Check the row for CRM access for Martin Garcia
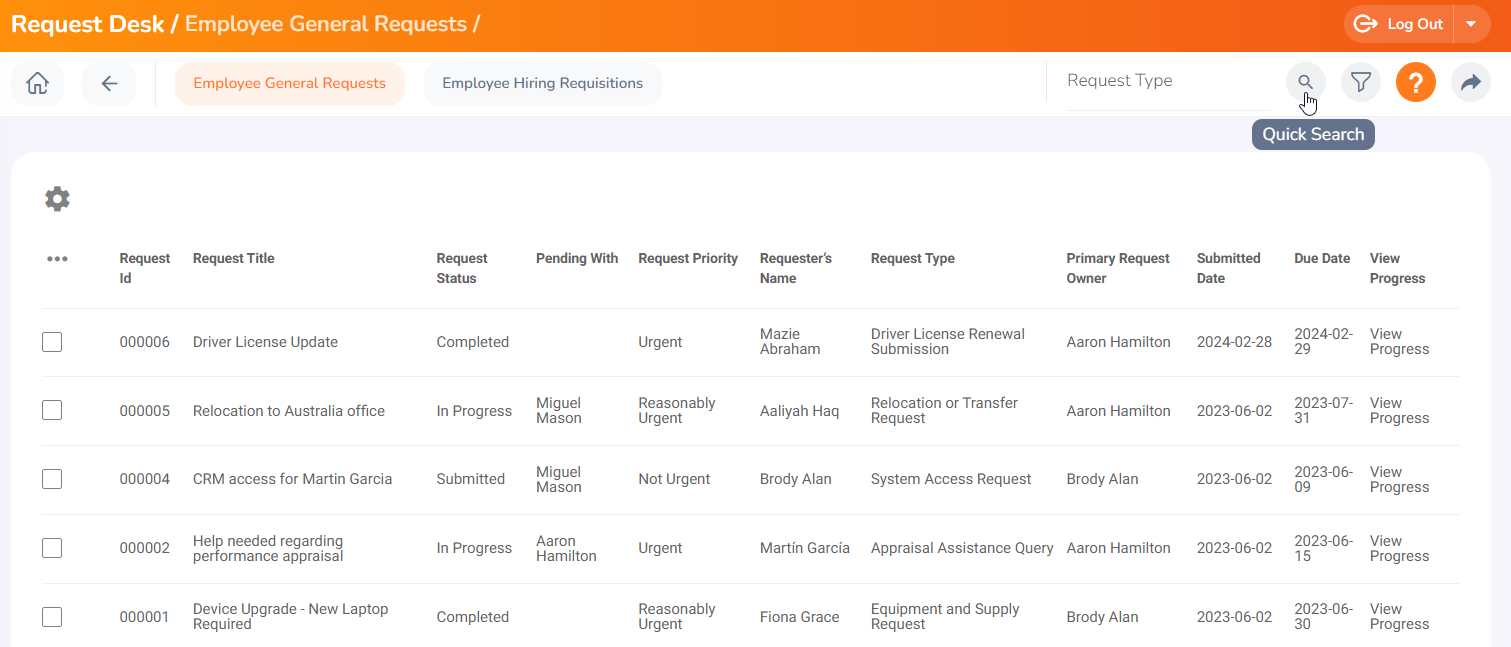Viewport: 1511px width, 647px height. pos(51,479)
